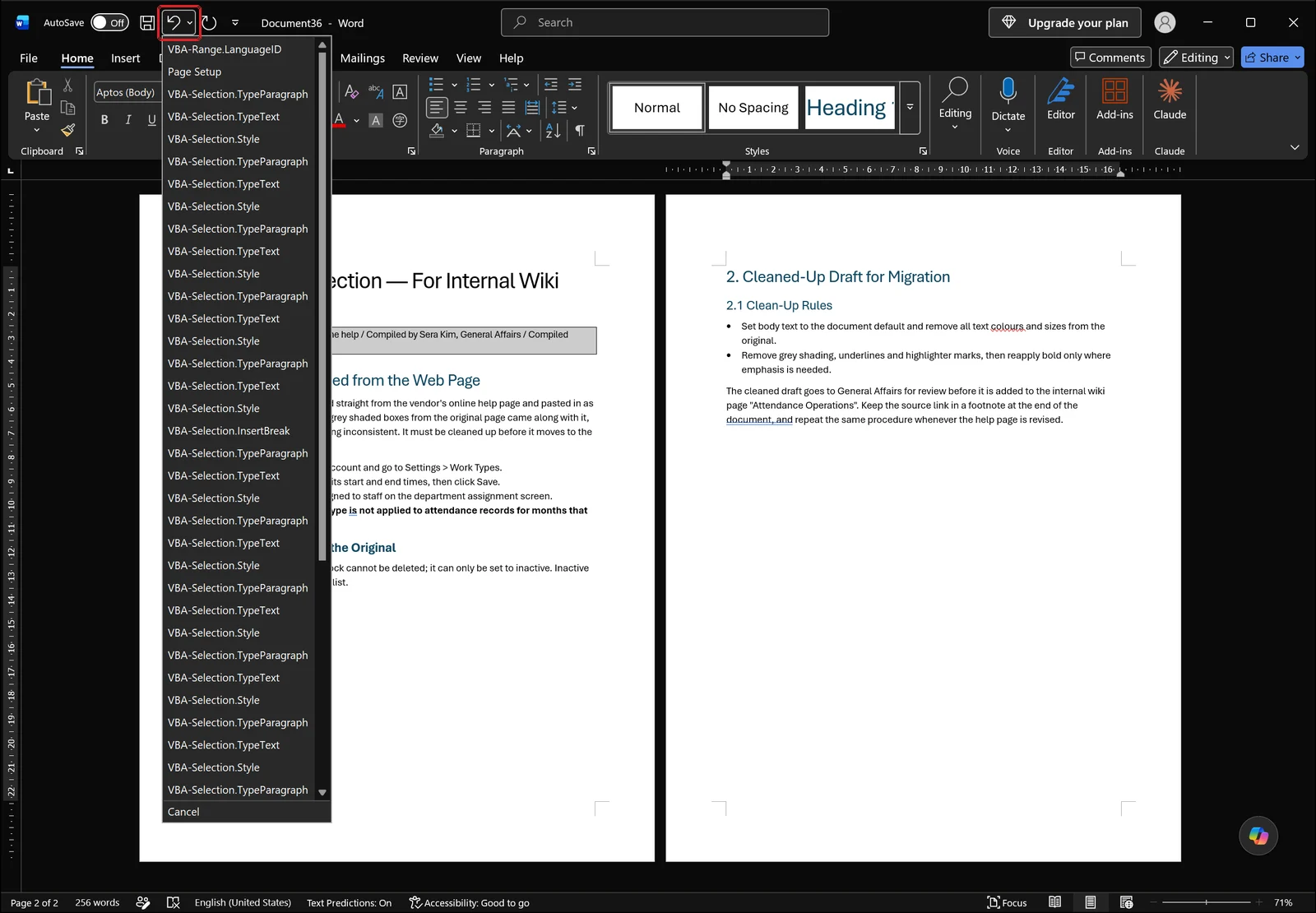This screenshot has height=913, width=1316.
Task: Open the Share dropdown arrow
Action: click(x=1298, y=58)
